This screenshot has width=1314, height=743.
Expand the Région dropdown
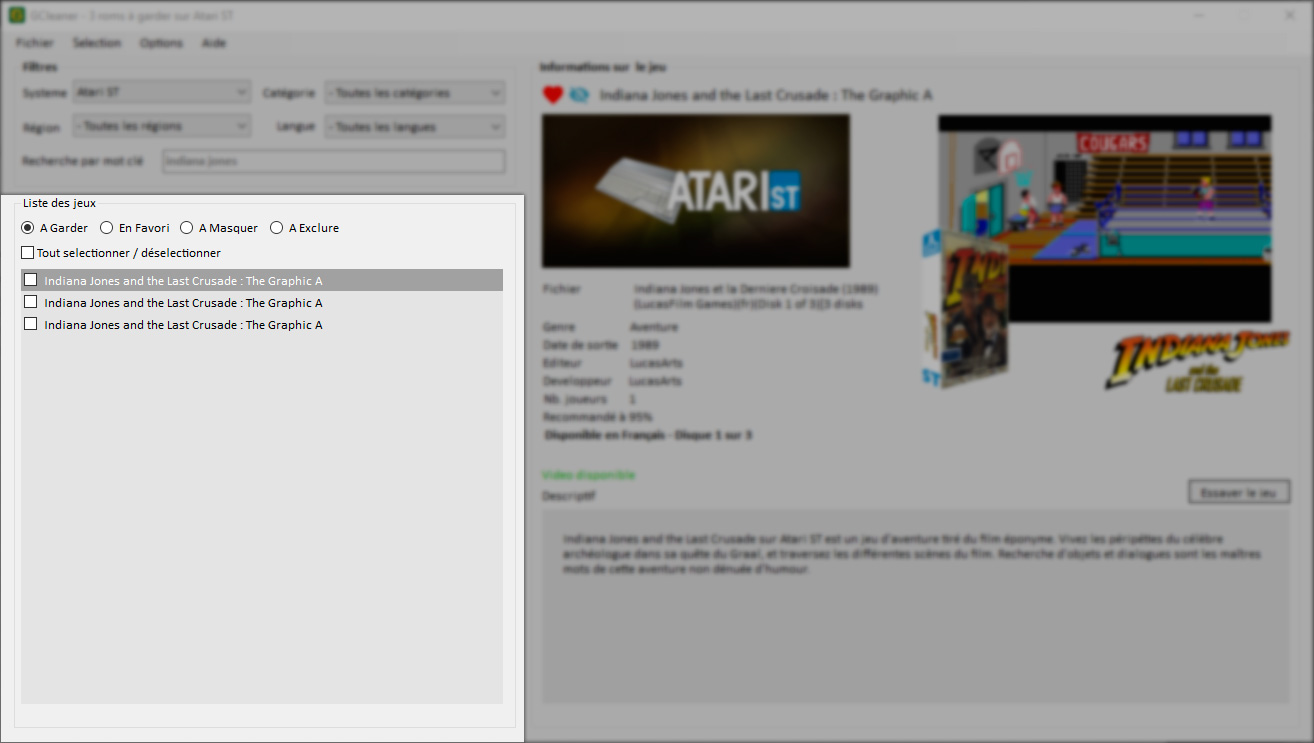click(x=162, y=127)
